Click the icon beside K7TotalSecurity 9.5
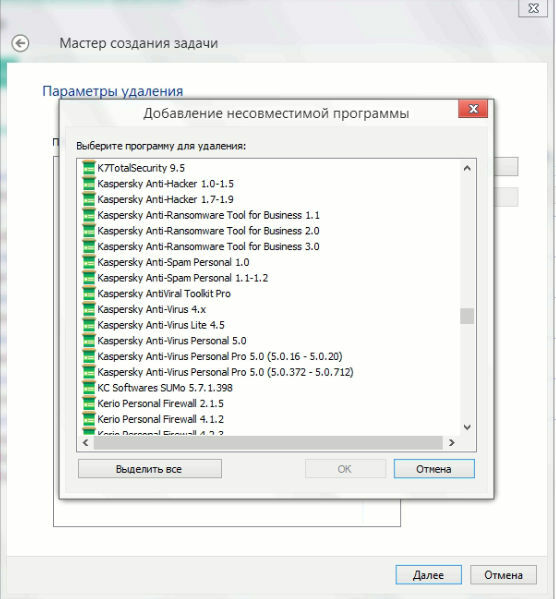Screen dimensions: 556x599 (89, 168)
